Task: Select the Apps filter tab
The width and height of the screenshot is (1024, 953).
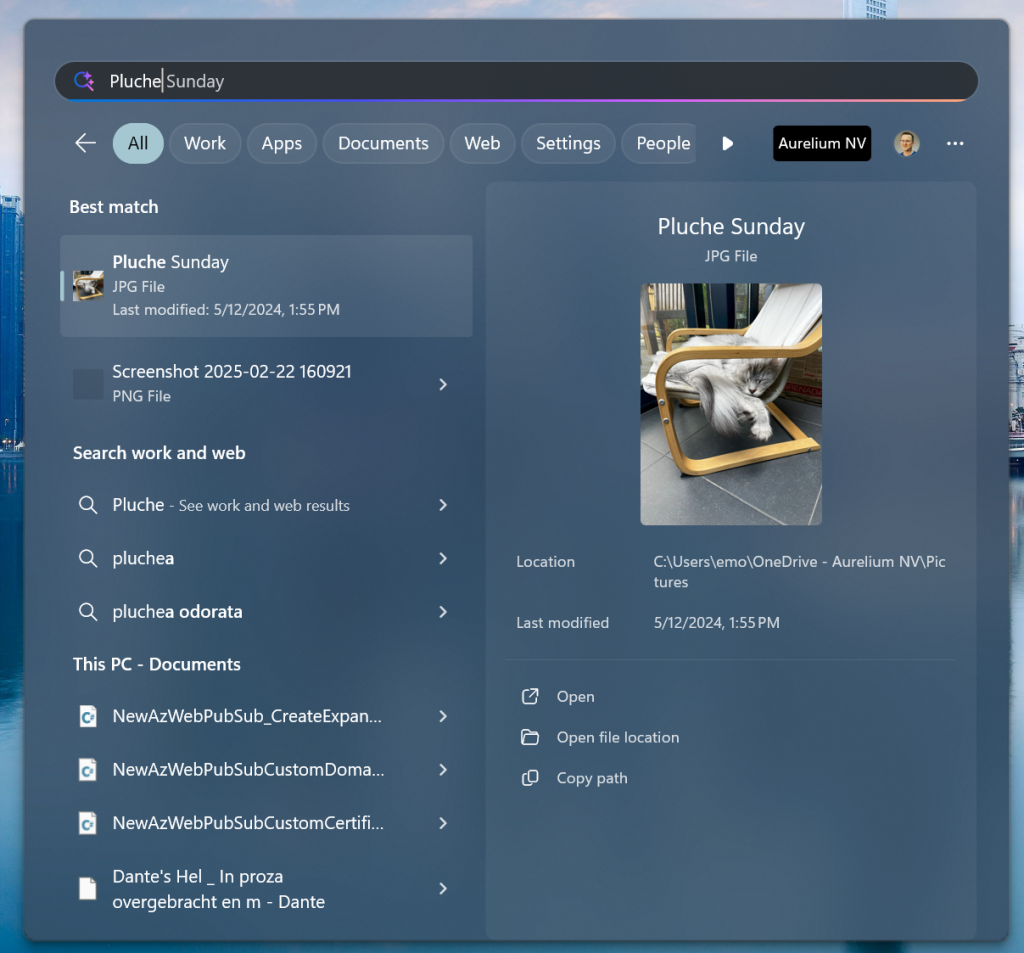Action: click(281, 143)
